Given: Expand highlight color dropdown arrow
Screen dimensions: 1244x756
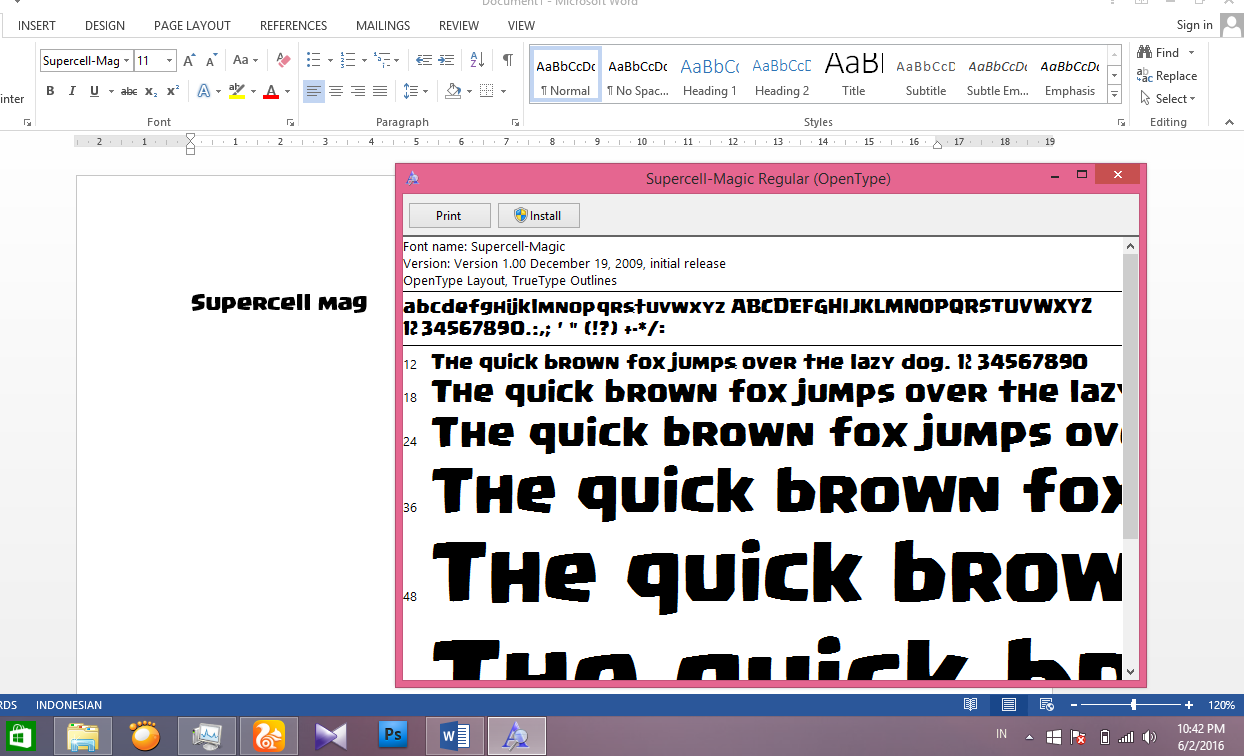Looking at the screenshot, I should (x=253, y=91).
